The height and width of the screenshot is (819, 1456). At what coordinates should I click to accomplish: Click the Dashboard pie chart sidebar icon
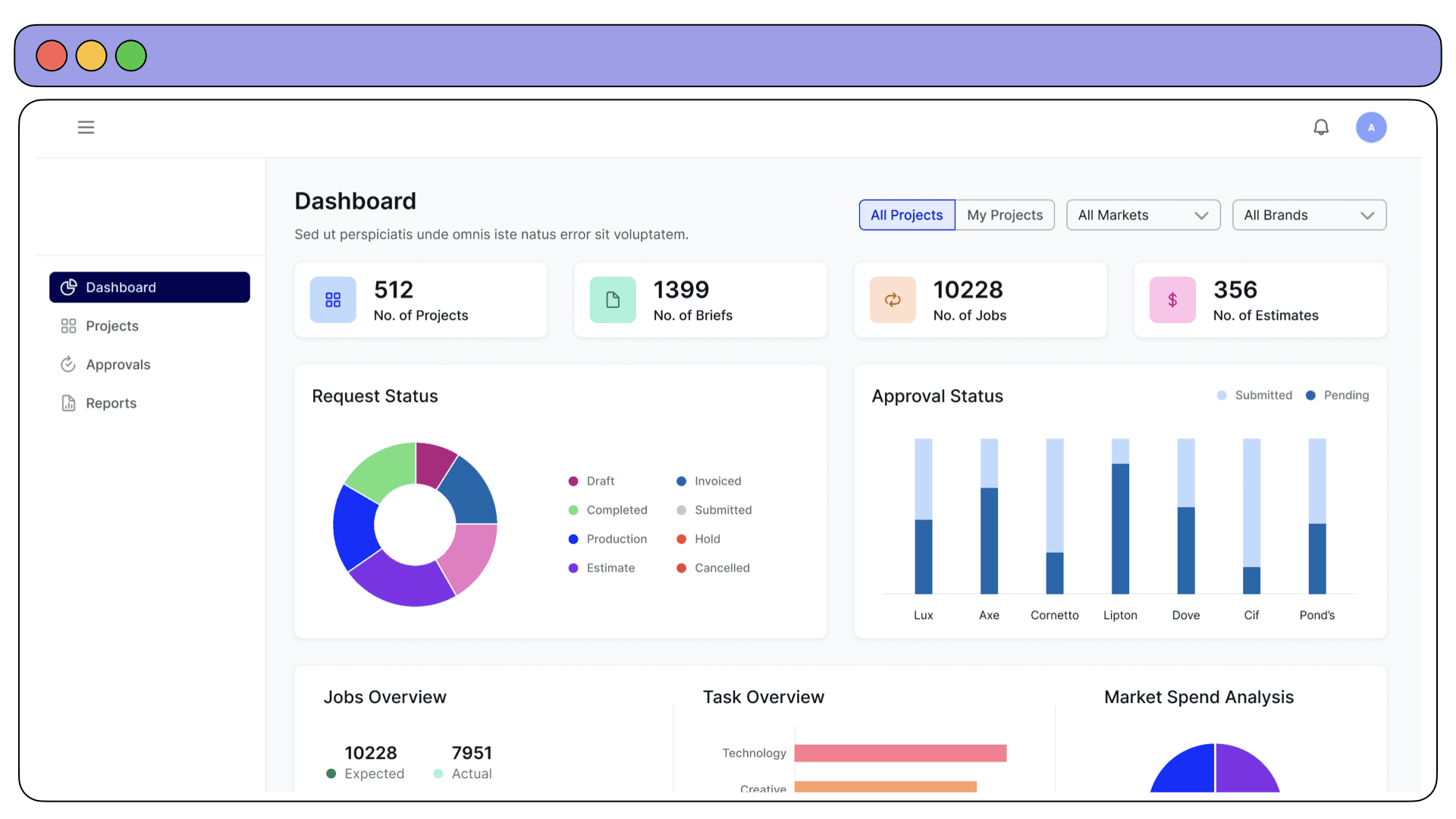68,287
